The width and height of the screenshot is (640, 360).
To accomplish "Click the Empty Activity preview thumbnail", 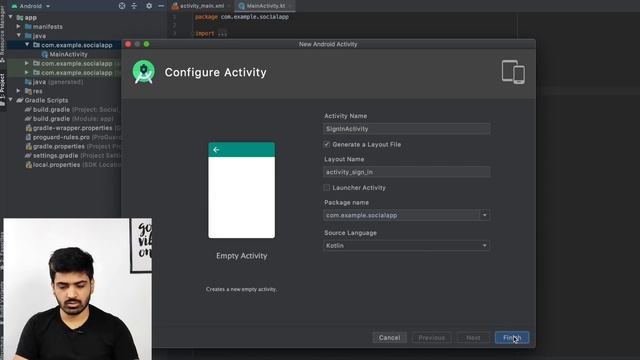I will pos(242,190).
